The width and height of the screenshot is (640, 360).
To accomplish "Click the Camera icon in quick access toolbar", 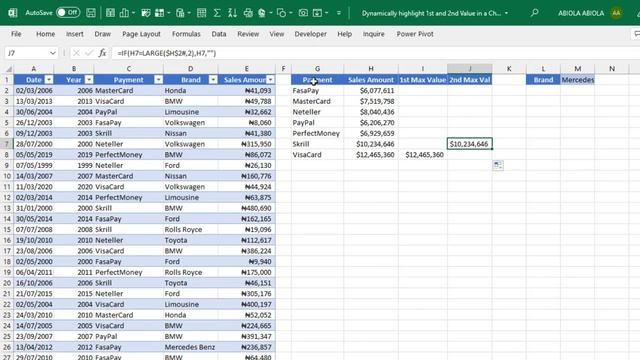I will [303, 13].
